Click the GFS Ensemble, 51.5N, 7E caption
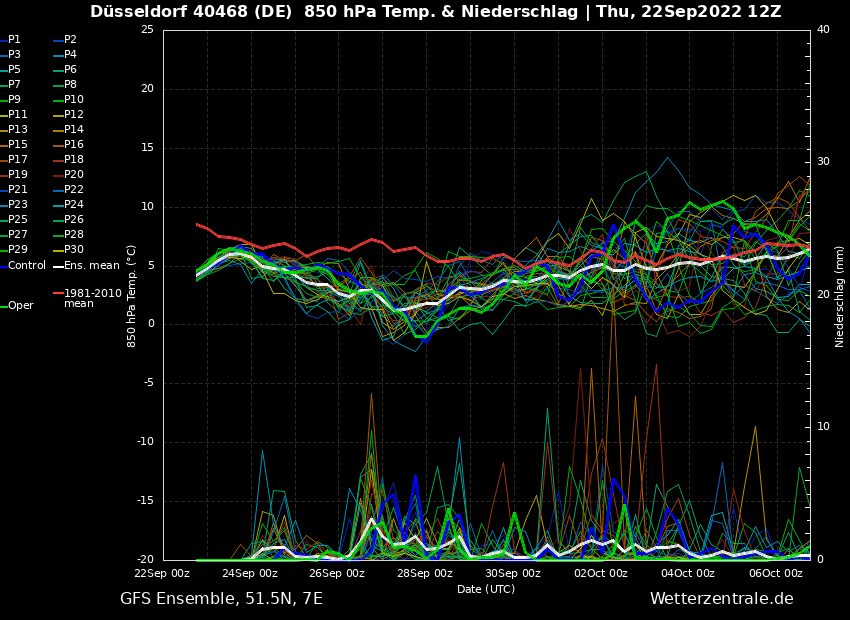The height and width of the screenshot is (620, 850). (x=221, y=599)
